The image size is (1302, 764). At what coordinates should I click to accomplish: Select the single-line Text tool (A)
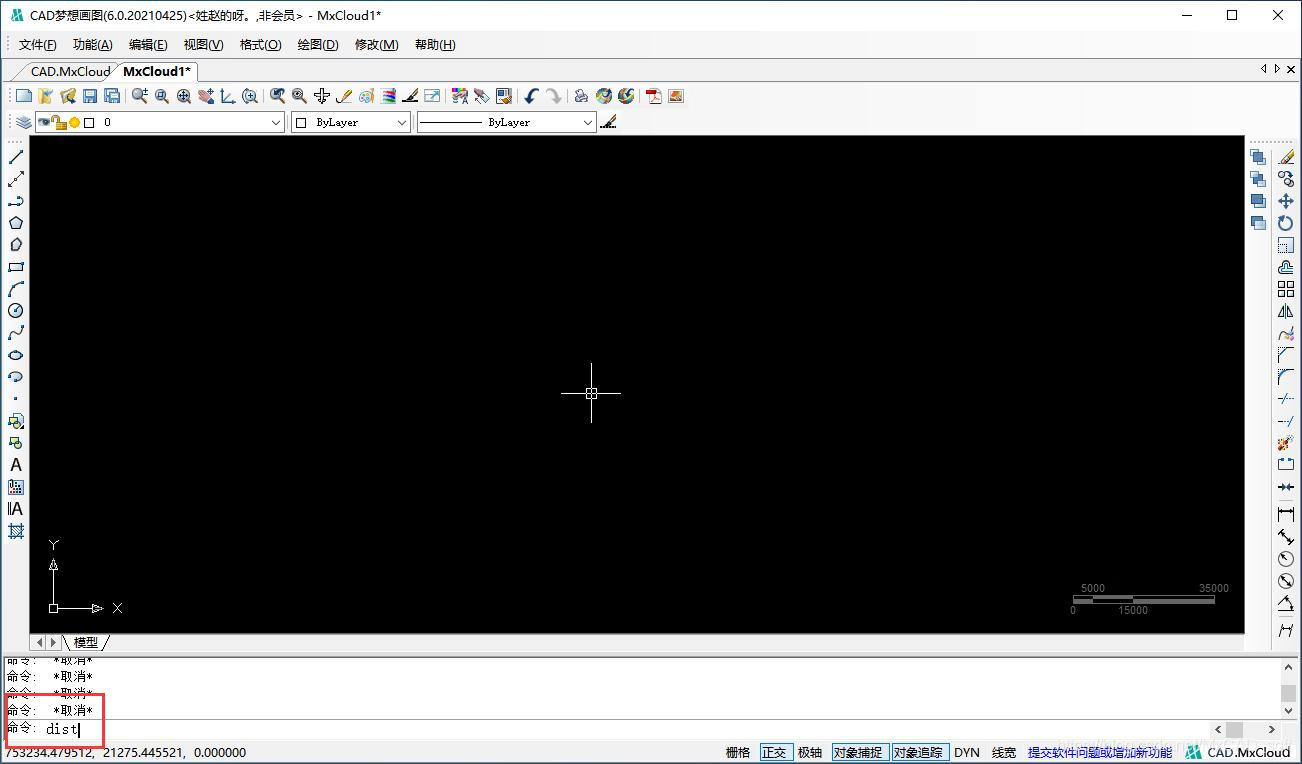16,465
